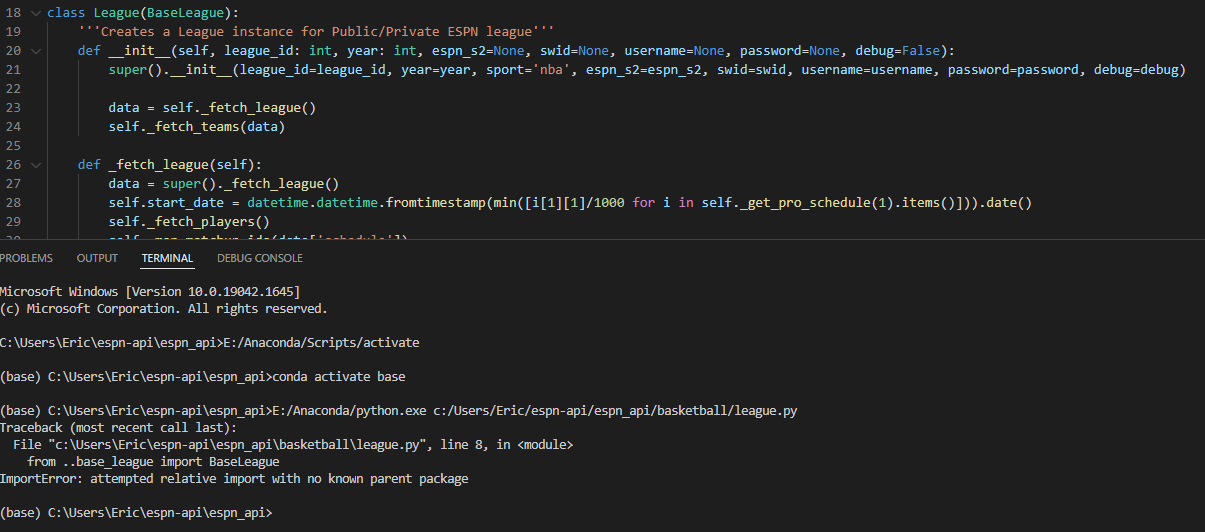
Task: Click line number 26 in the gutter
Action: click(x=14, y=165)
